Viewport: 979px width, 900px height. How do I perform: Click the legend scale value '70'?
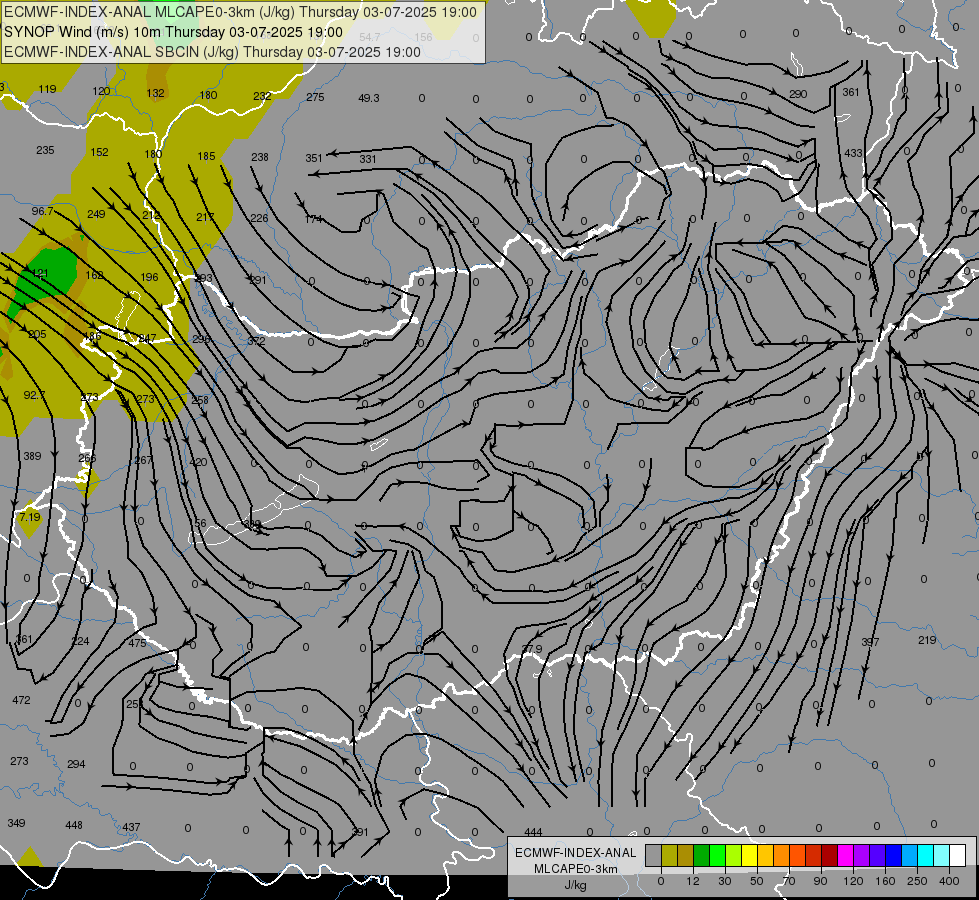[x=789, y=881]
